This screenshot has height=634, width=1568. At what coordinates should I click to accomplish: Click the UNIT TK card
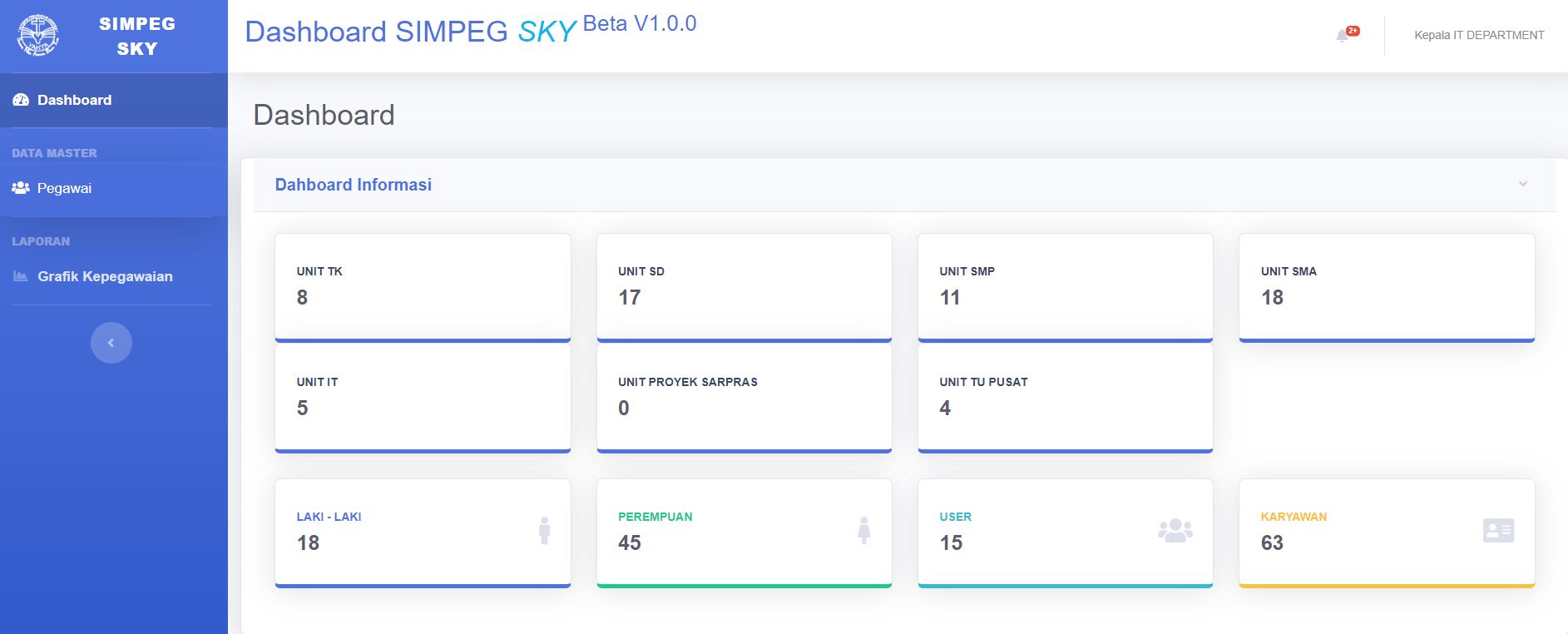pyautogui.click(x=423, y=287)
